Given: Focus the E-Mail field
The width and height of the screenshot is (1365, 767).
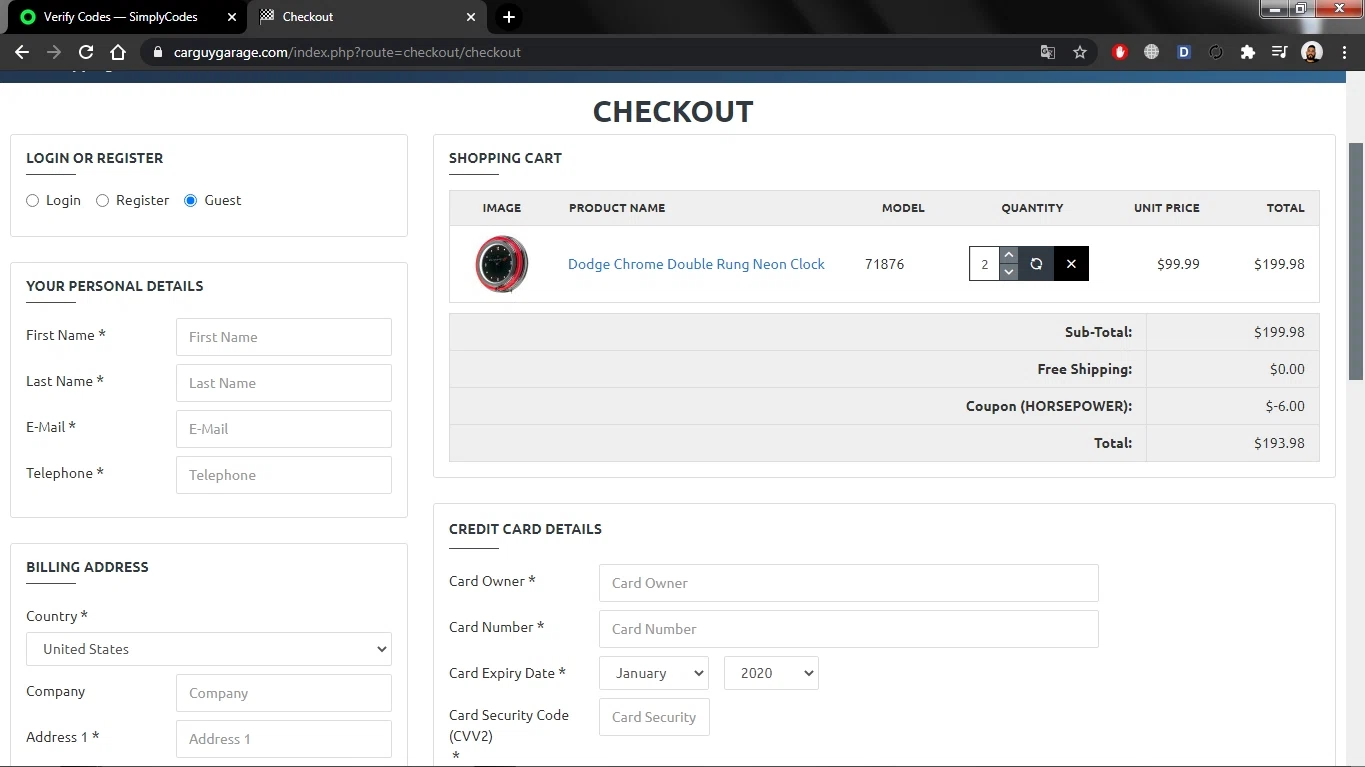Looking at the screenshot, I should click(x=284, y=429).
